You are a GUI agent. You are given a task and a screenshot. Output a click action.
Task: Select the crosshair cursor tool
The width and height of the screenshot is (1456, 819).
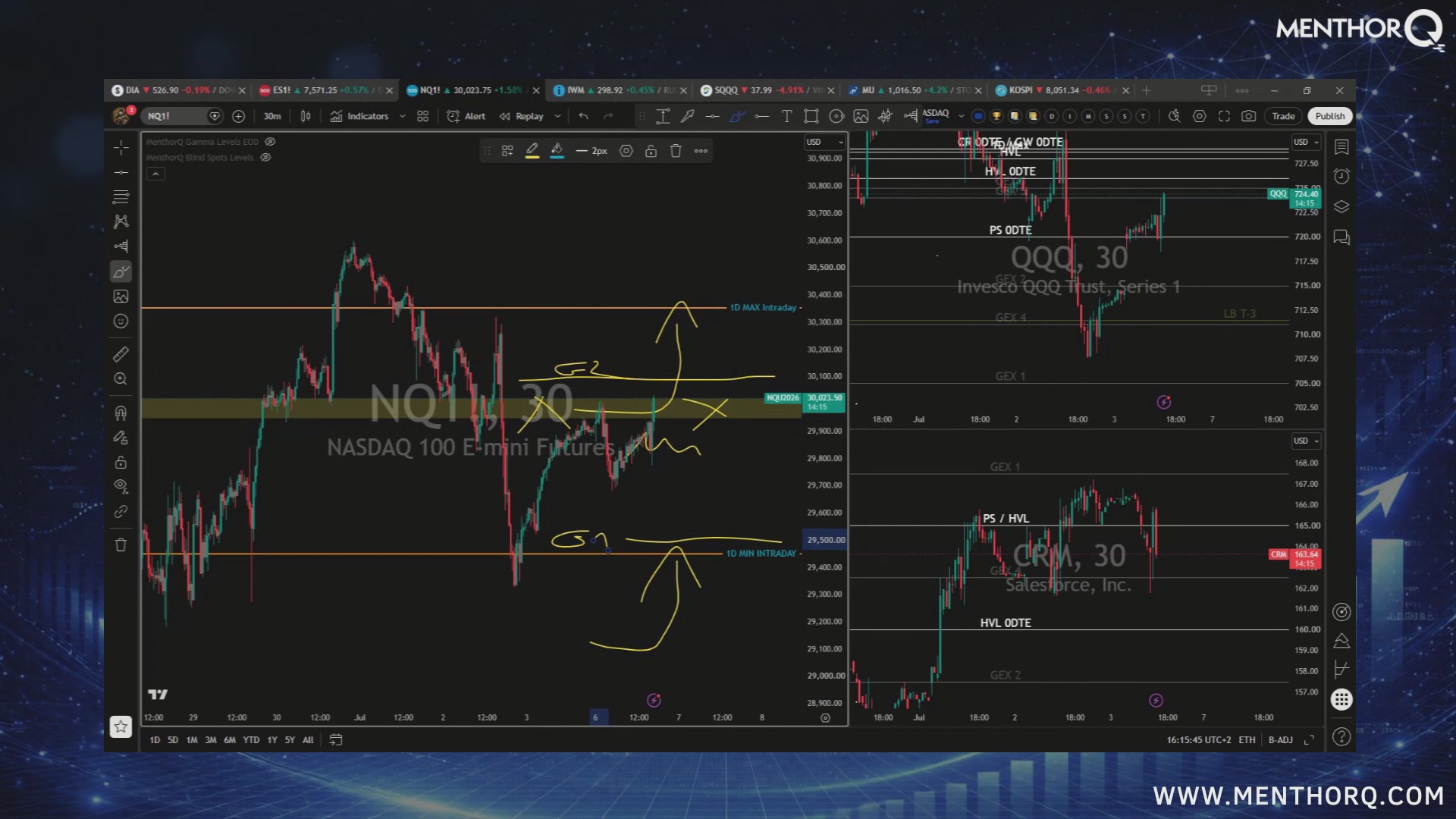pyautogui.click(x=121, y=147)
